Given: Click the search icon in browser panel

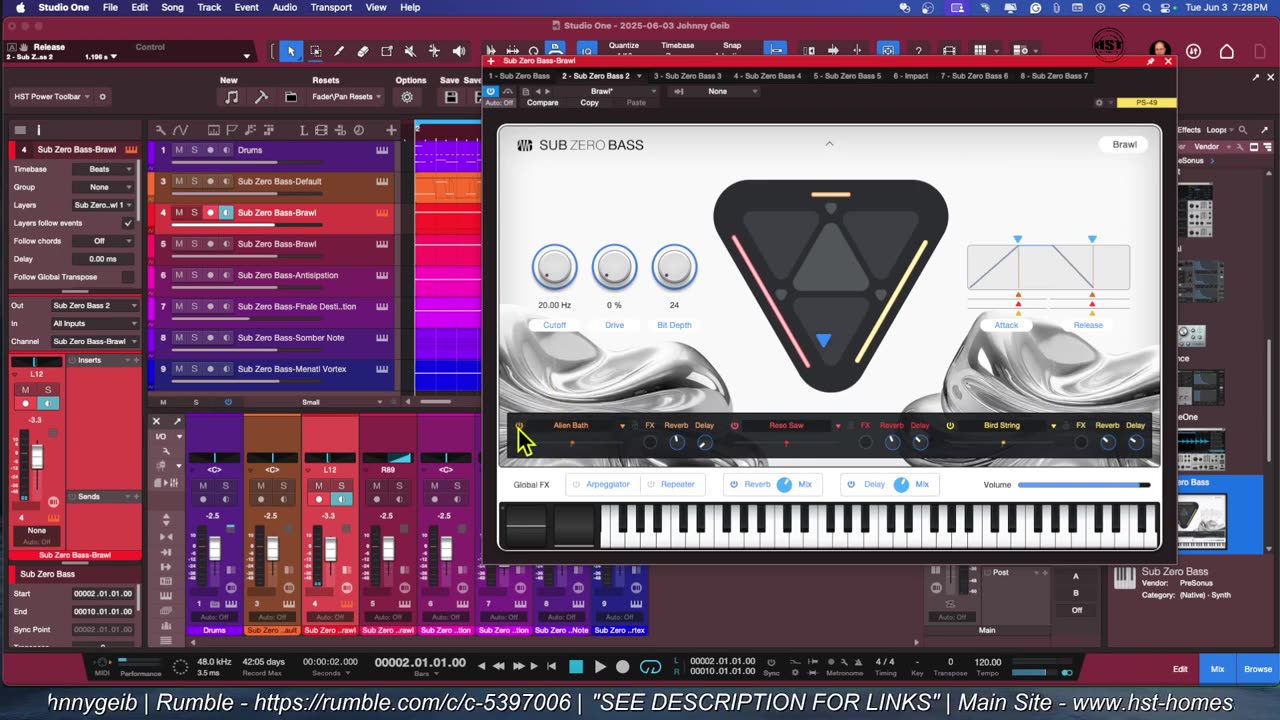Looking at the screenshot, I should coord(1244,129).
